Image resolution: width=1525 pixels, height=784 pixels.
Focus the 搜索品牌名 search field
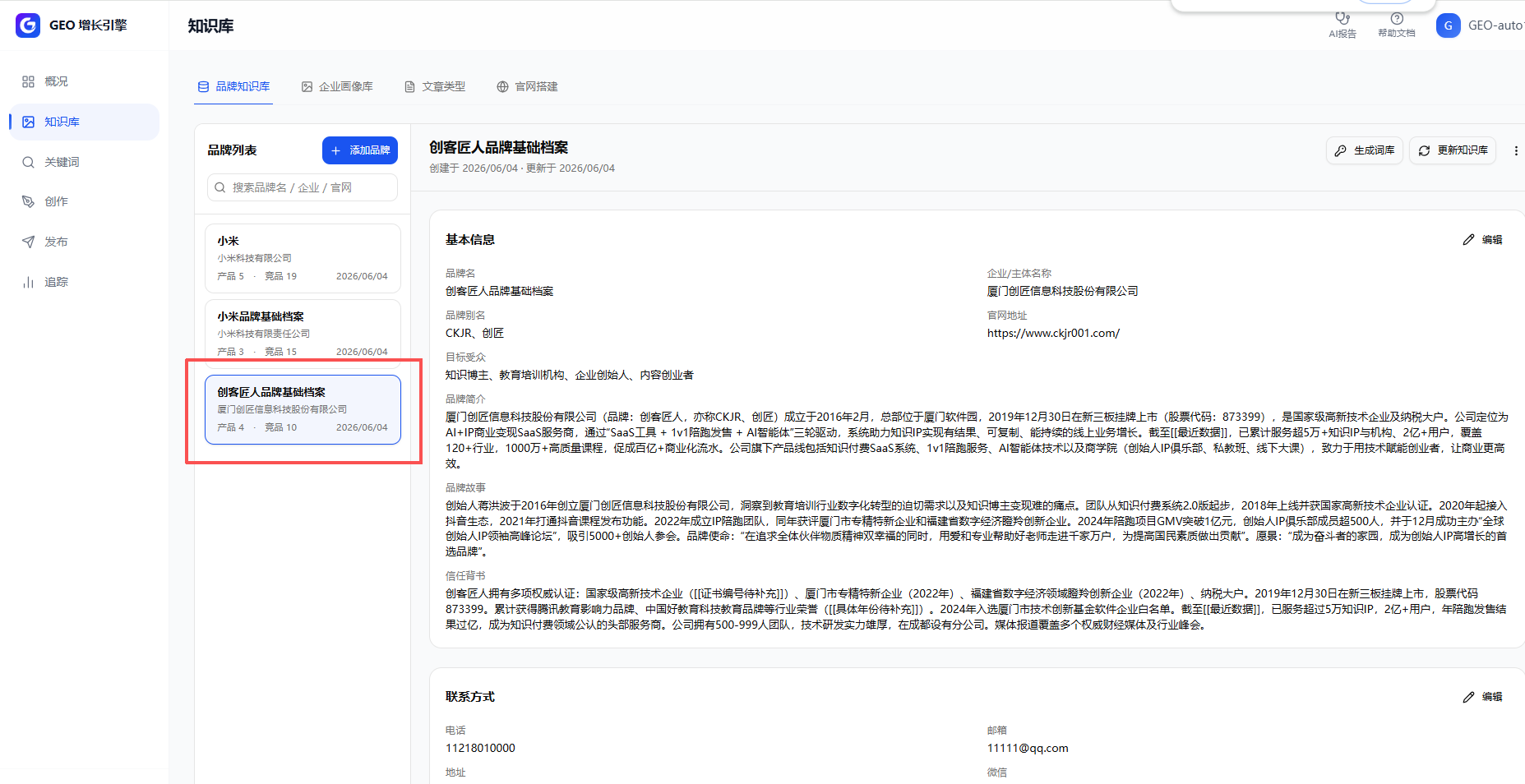point(303,187)
